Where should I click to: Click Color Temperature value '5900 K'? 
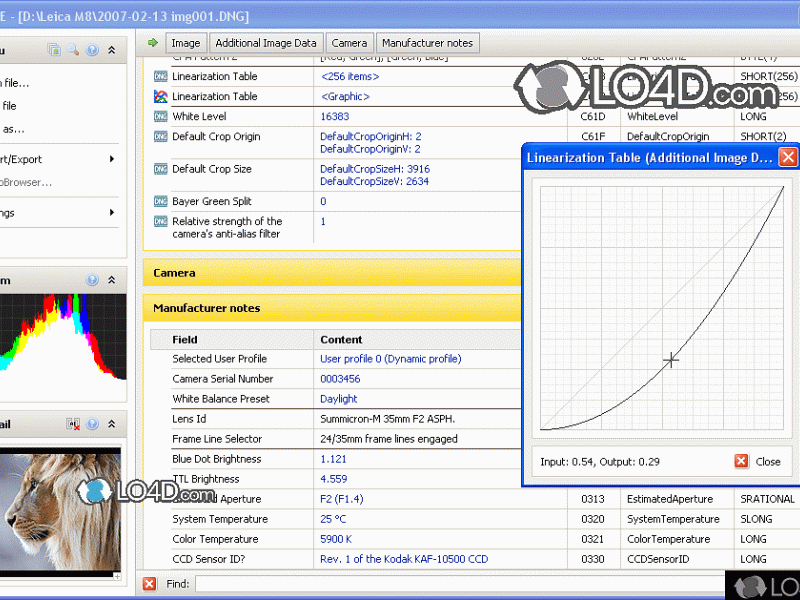(336, 539)
